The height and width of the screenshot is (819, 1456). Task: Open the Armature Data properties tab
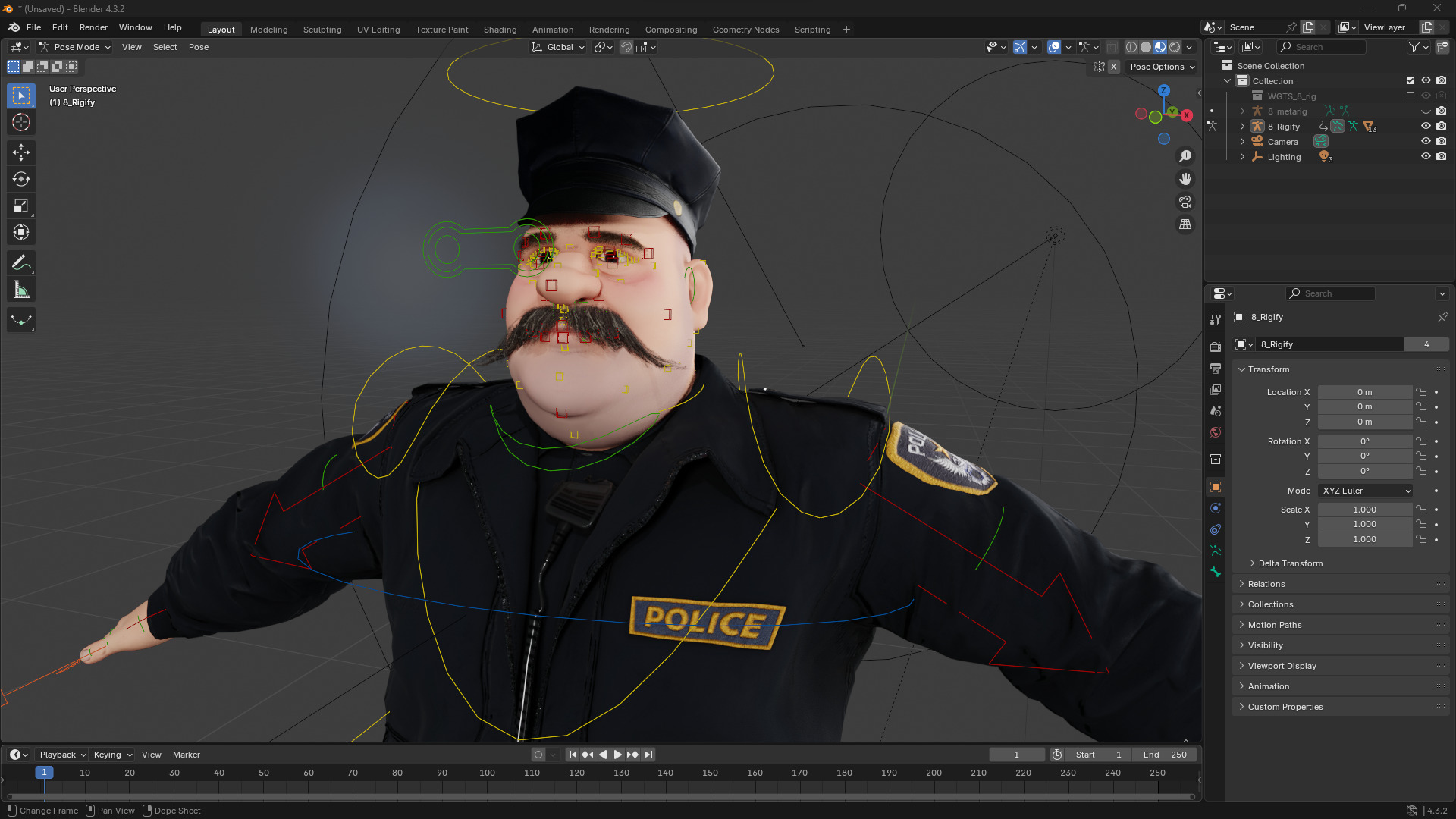pyautogui.click(x=1216, y=551)
